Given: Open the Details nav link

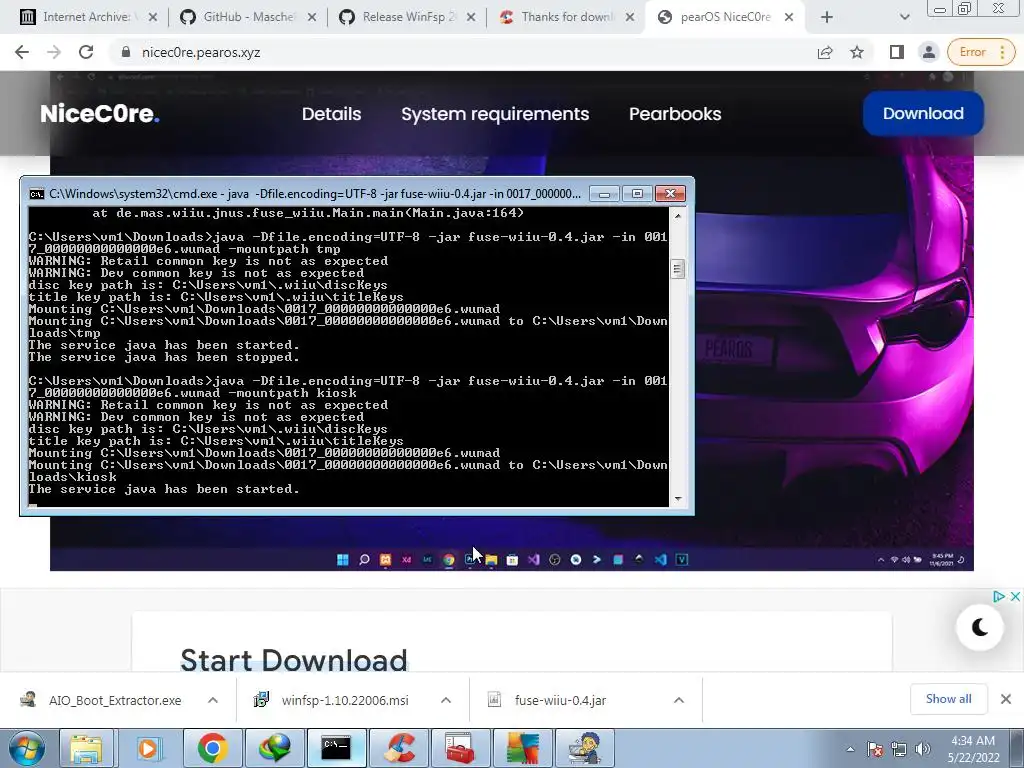Looking at the screenshot, I should (x=331, y=114).
